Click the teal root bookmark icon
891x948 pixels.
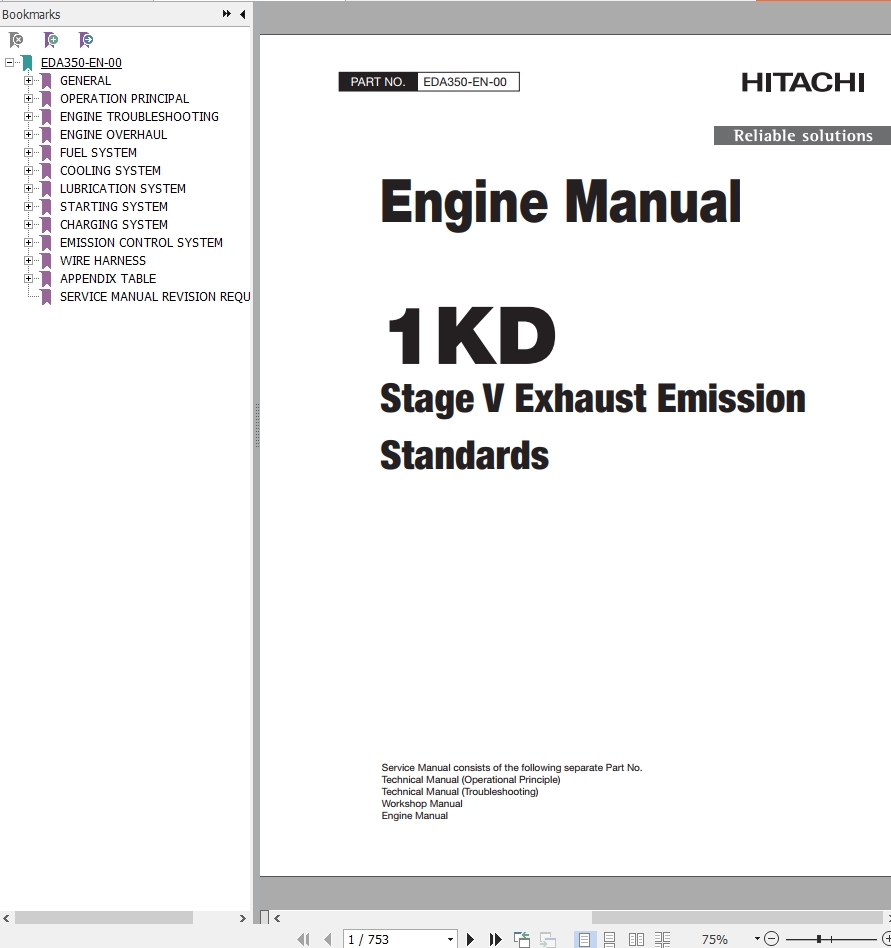pos(27,63)
